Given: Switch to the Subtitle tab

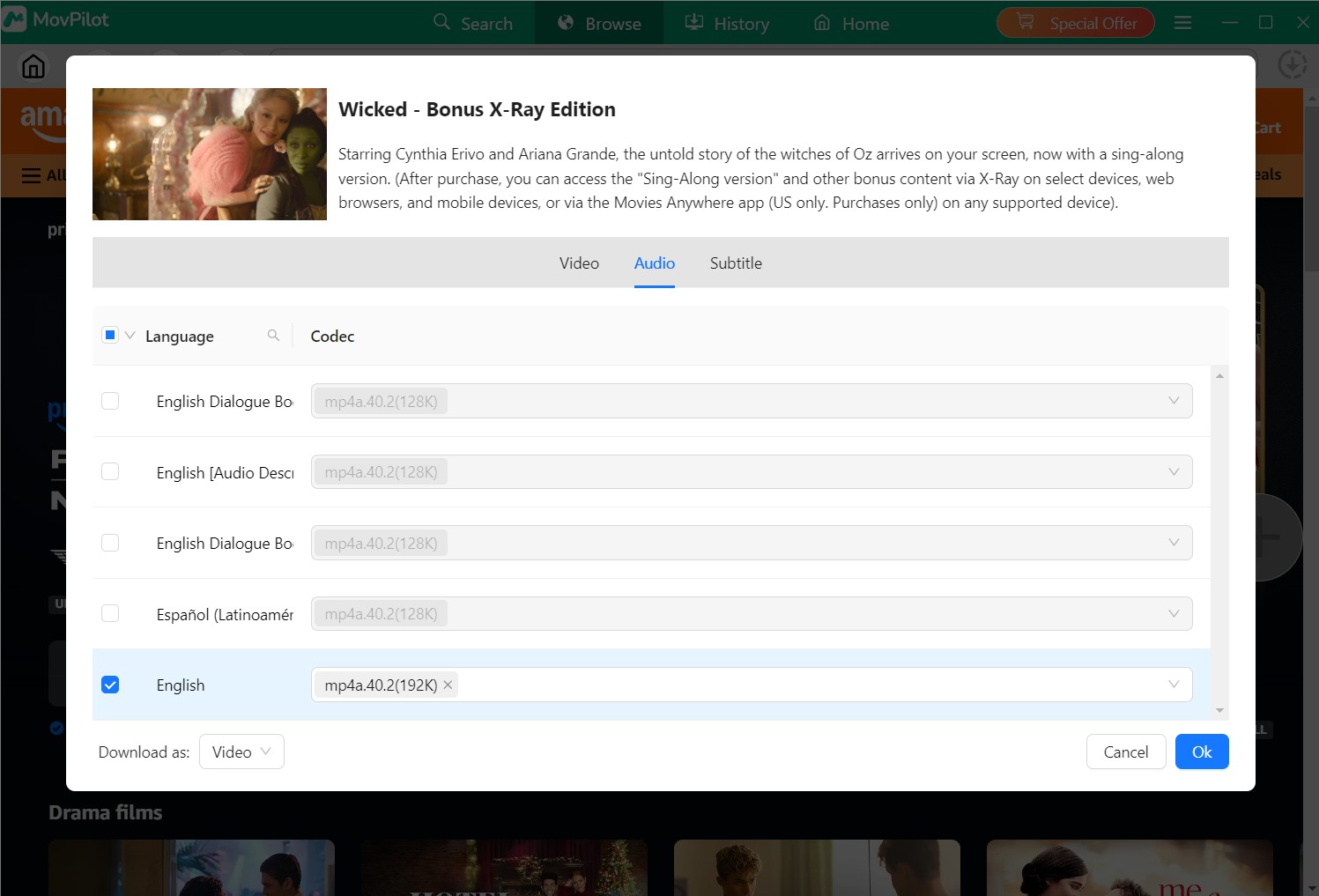Looking at the screenshot, I should 735,263.
